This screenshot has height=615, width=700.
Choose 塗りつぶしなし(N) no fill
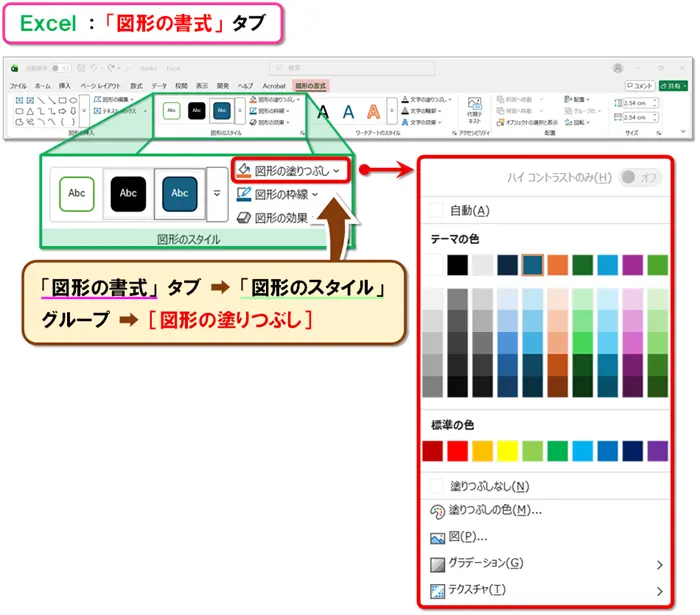[x=546, y=486]
